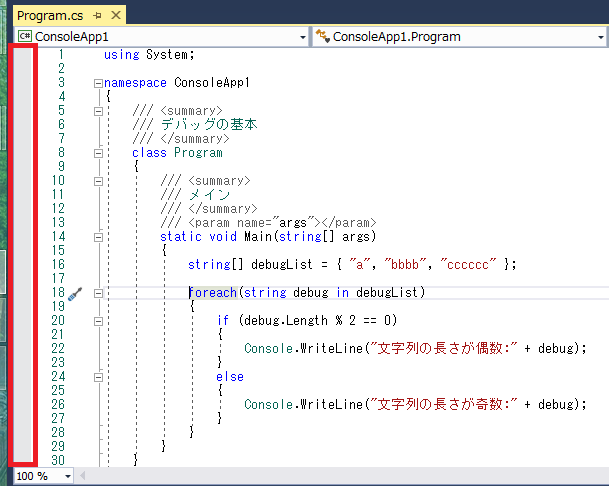Click the 'メイン' comment on line 11
Screen dimensions: 609x486
click(209, 194)
